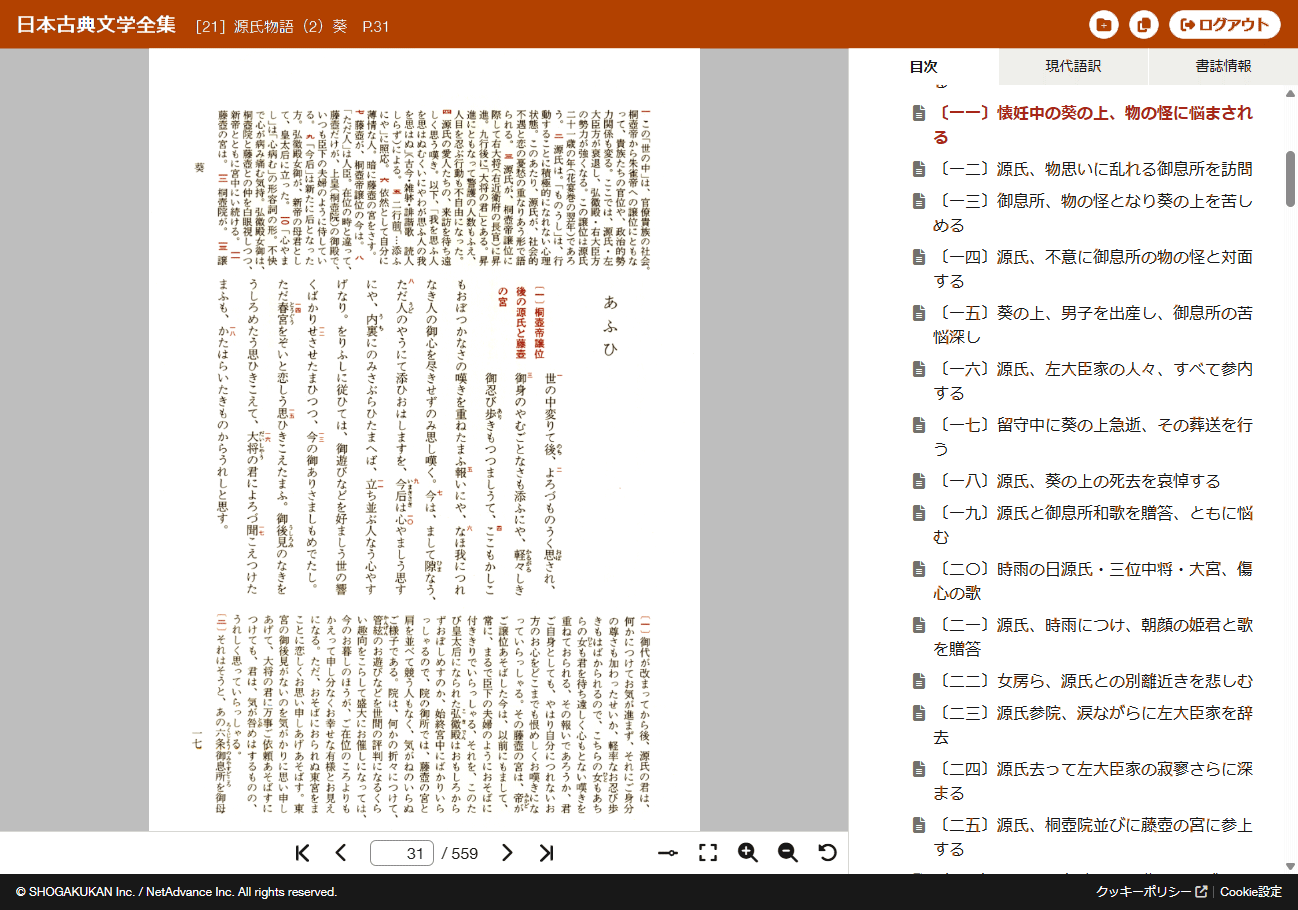Toggle fullscreen view with the expand icon
The image size is (1298, 910).
(709, 853)
